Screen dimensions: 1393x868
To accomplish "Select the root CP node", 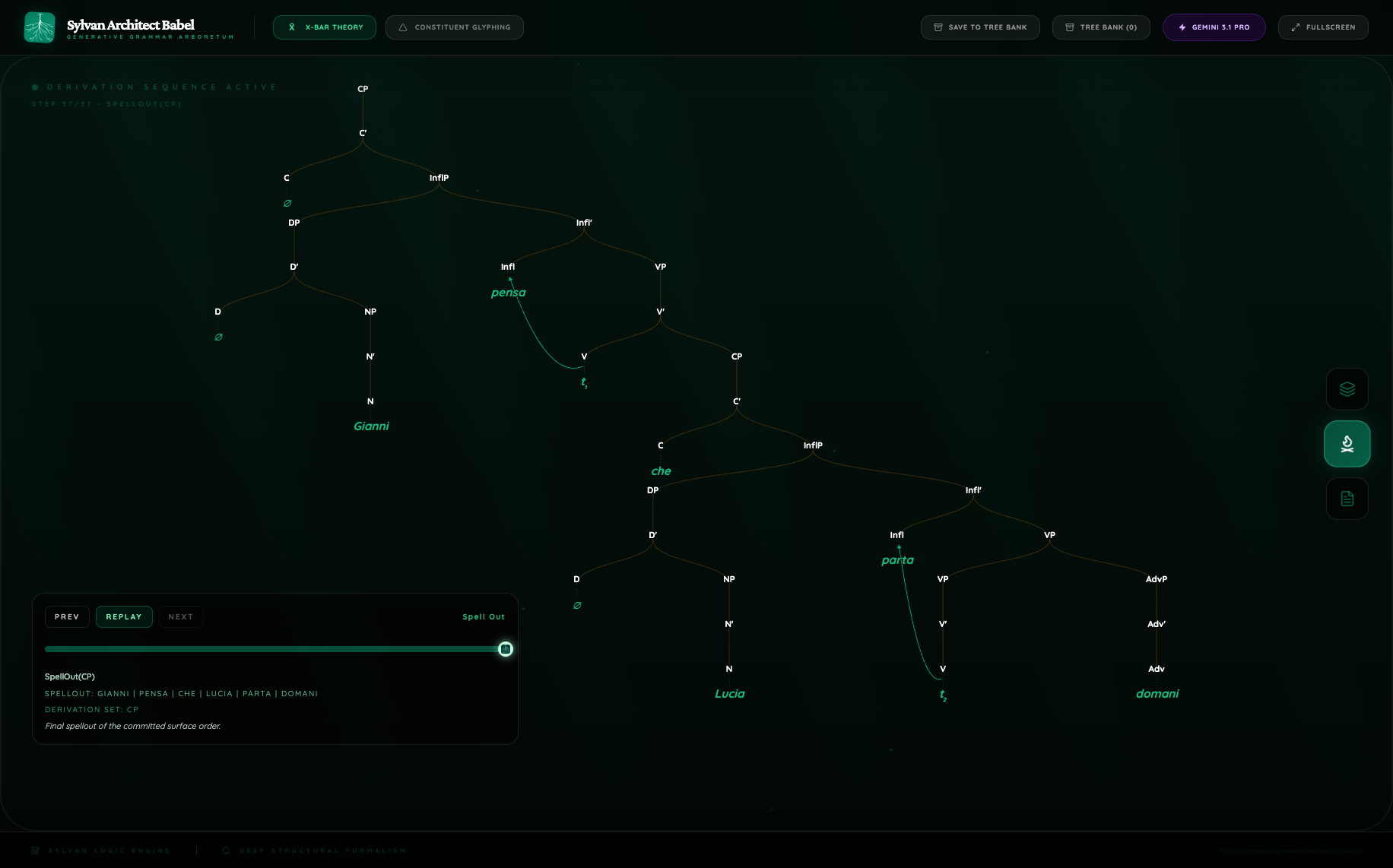I will pyautogui.click(x=363, y=89).
